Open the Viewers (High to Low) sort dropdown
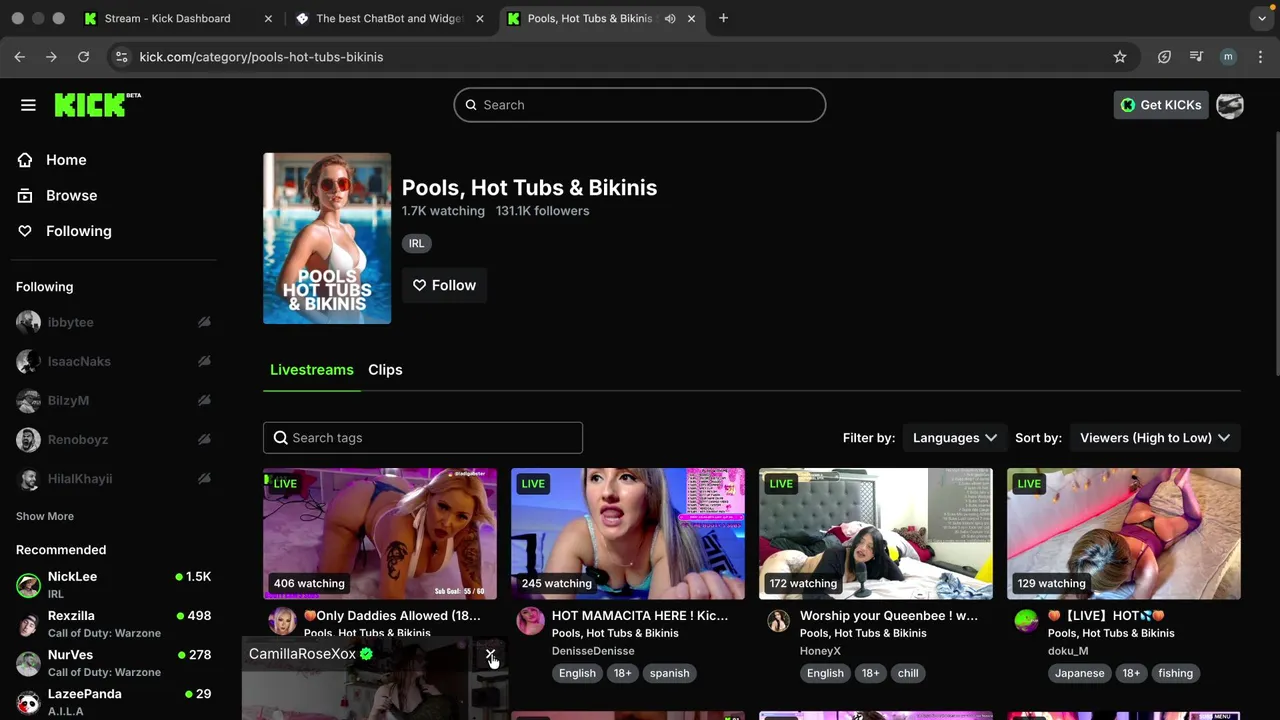 click(x=1155, y=438)
